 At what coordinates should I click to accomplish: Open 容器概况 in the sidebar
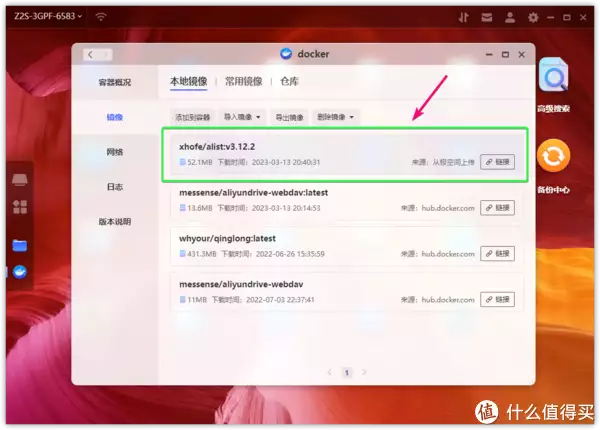[115, 82]
